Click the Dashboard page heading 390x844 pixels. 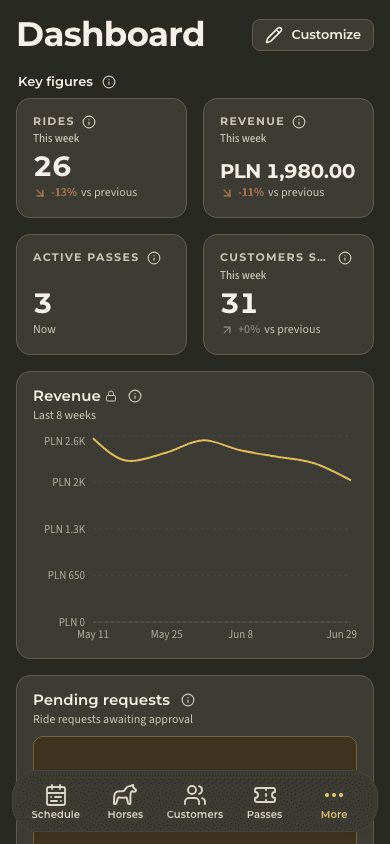[111, 34]
